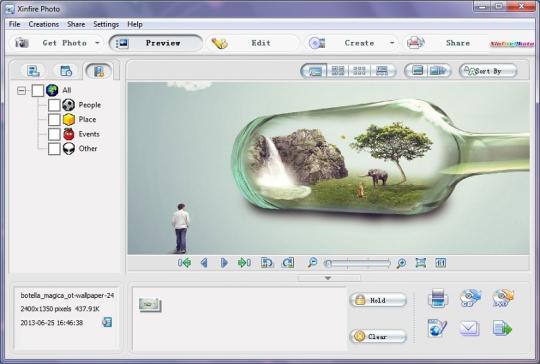This screenshot has width=540, height=364.
Task: Burn photos to CD
Action: point(470,298)
